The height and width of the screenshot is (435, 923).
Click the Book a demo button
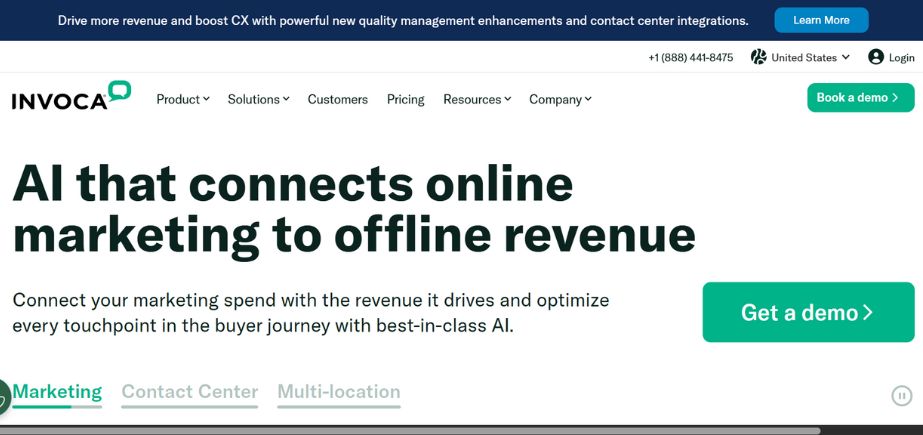[x=861, y=98]
